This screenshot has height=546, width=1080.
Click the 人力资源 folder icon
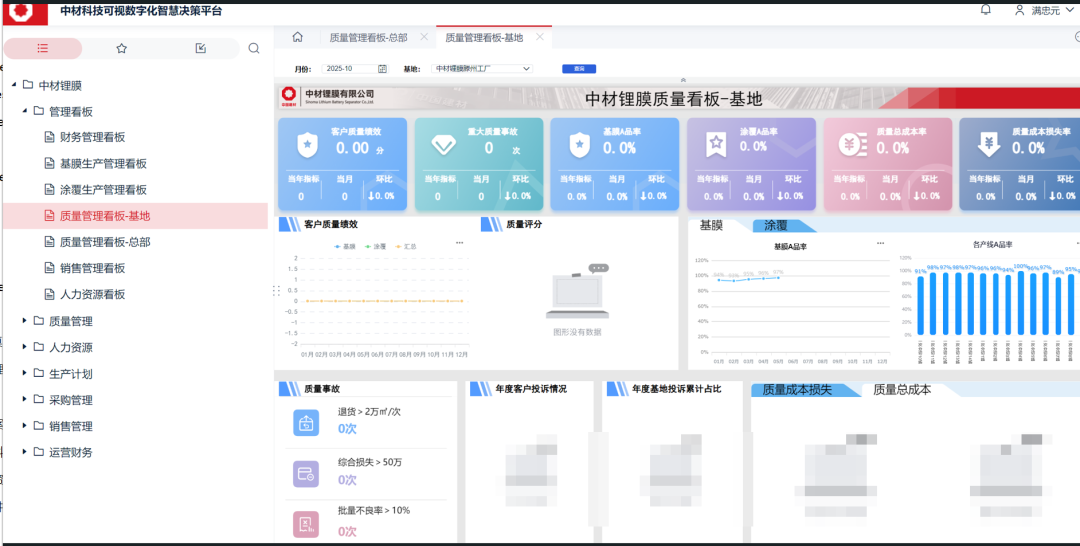click(x=39, y=347)
